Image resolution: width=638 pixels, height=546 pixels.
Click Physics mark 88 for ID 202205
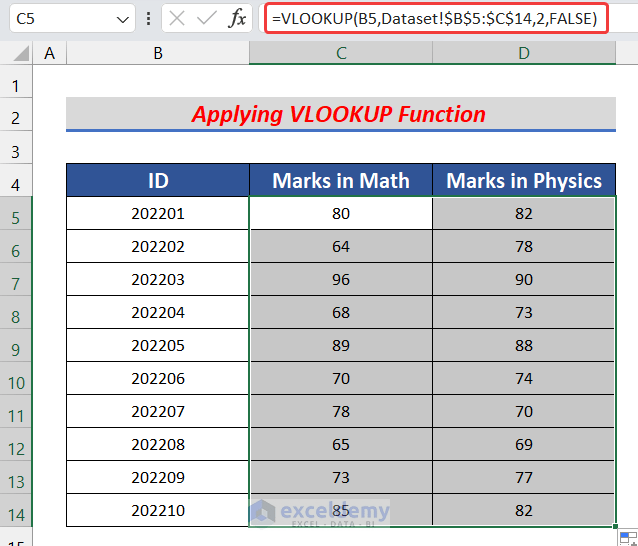click(x=524, y=345)
